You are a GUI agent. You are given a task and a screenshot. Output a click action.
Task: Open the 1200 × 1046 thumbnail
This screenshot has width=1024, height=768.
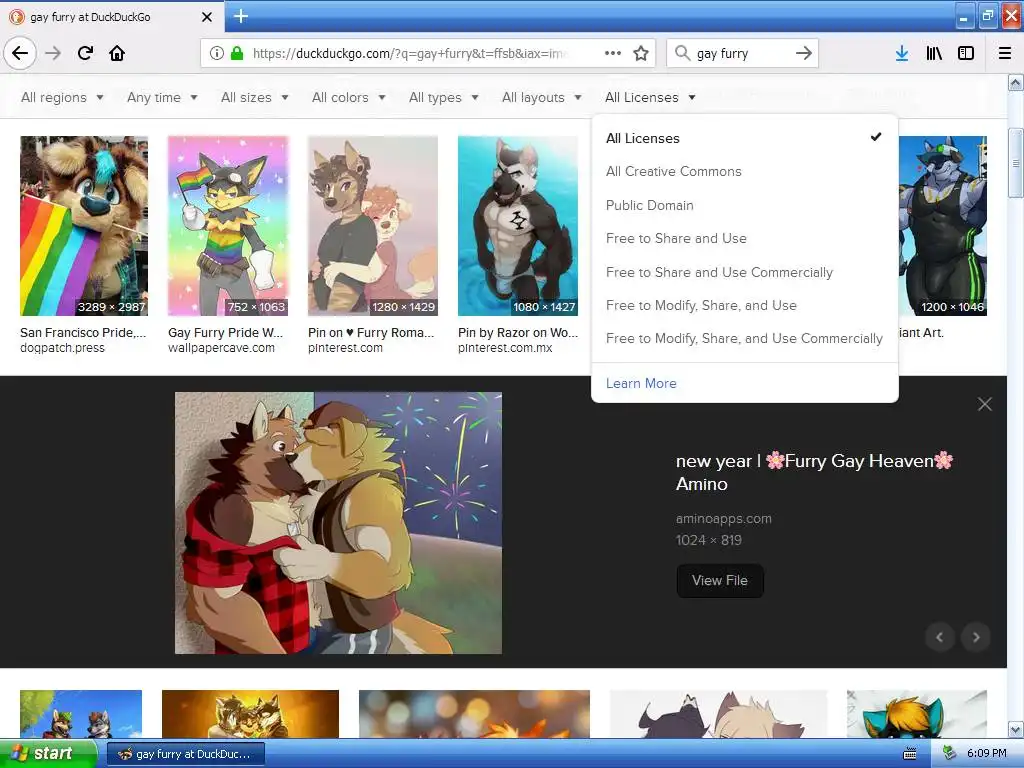click(943, 226)
